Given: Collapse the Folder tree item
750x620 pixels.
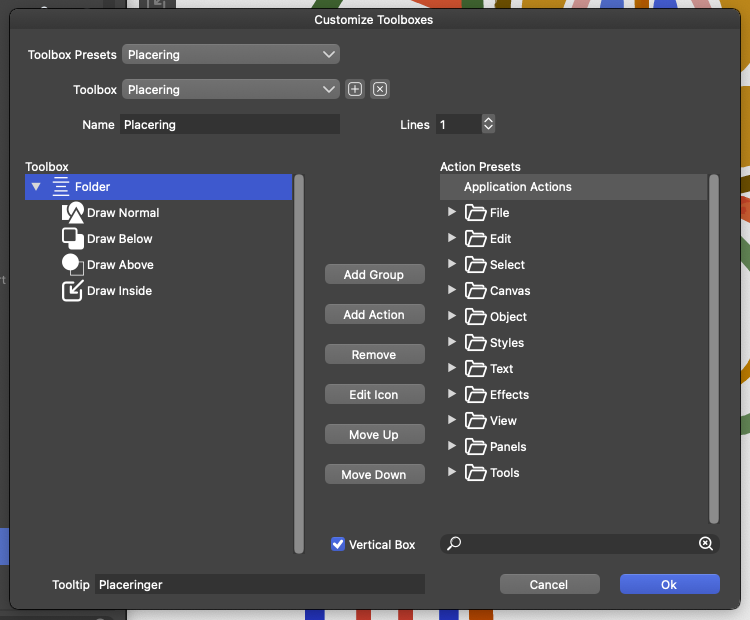Looking at the screenshot, I should 36,187.
